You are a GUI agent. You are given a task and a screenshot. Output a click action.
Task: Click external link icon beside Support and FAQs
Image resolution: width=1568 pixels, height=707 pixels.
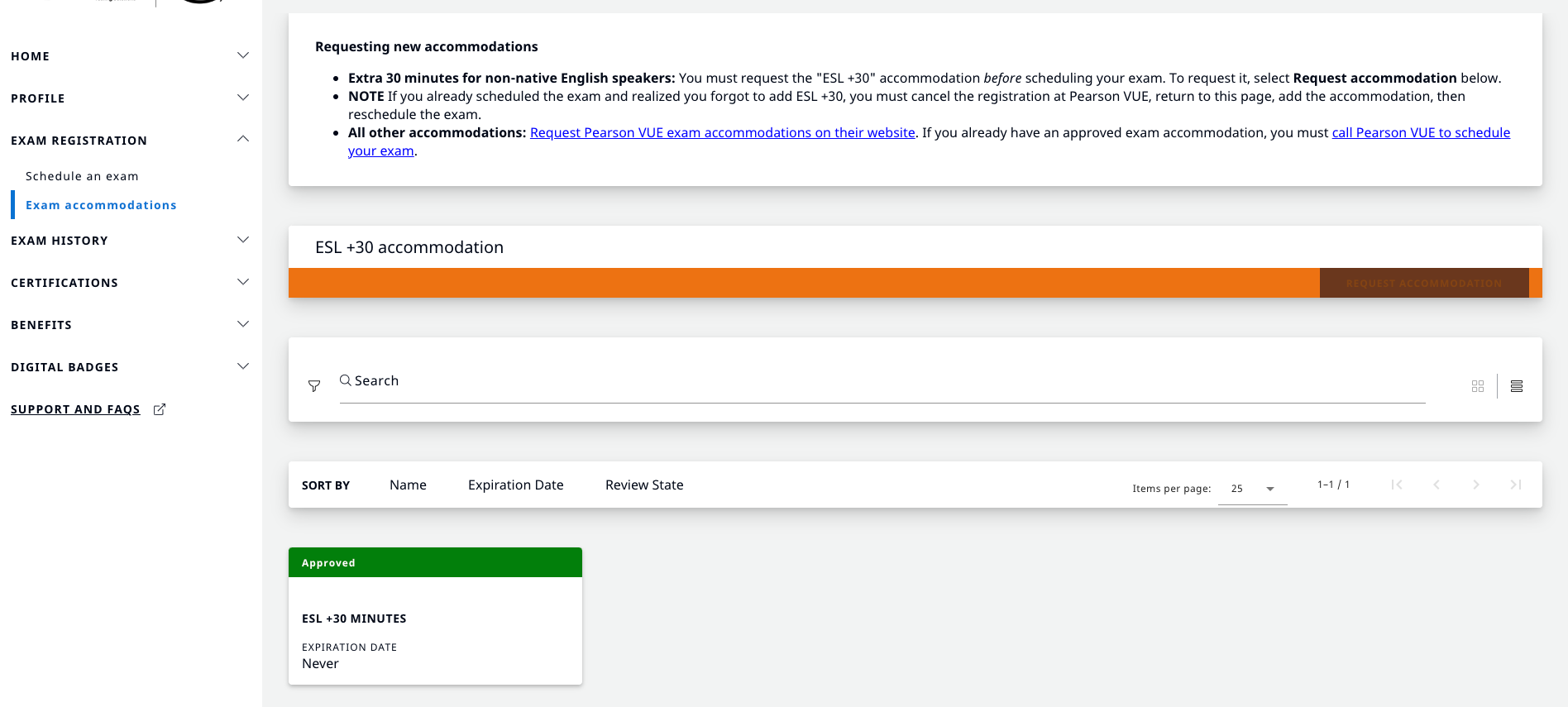[x=160, y=409]
